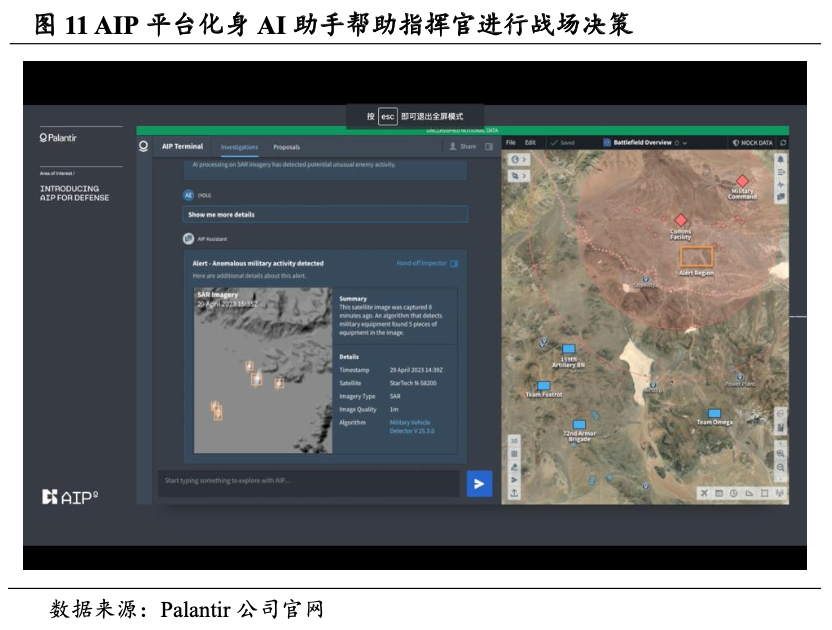Click 'INTRODUCING AIP FOR DEFENSE' sidebar text
This screenshot has height=630, width=832.
tap(74, 193)
